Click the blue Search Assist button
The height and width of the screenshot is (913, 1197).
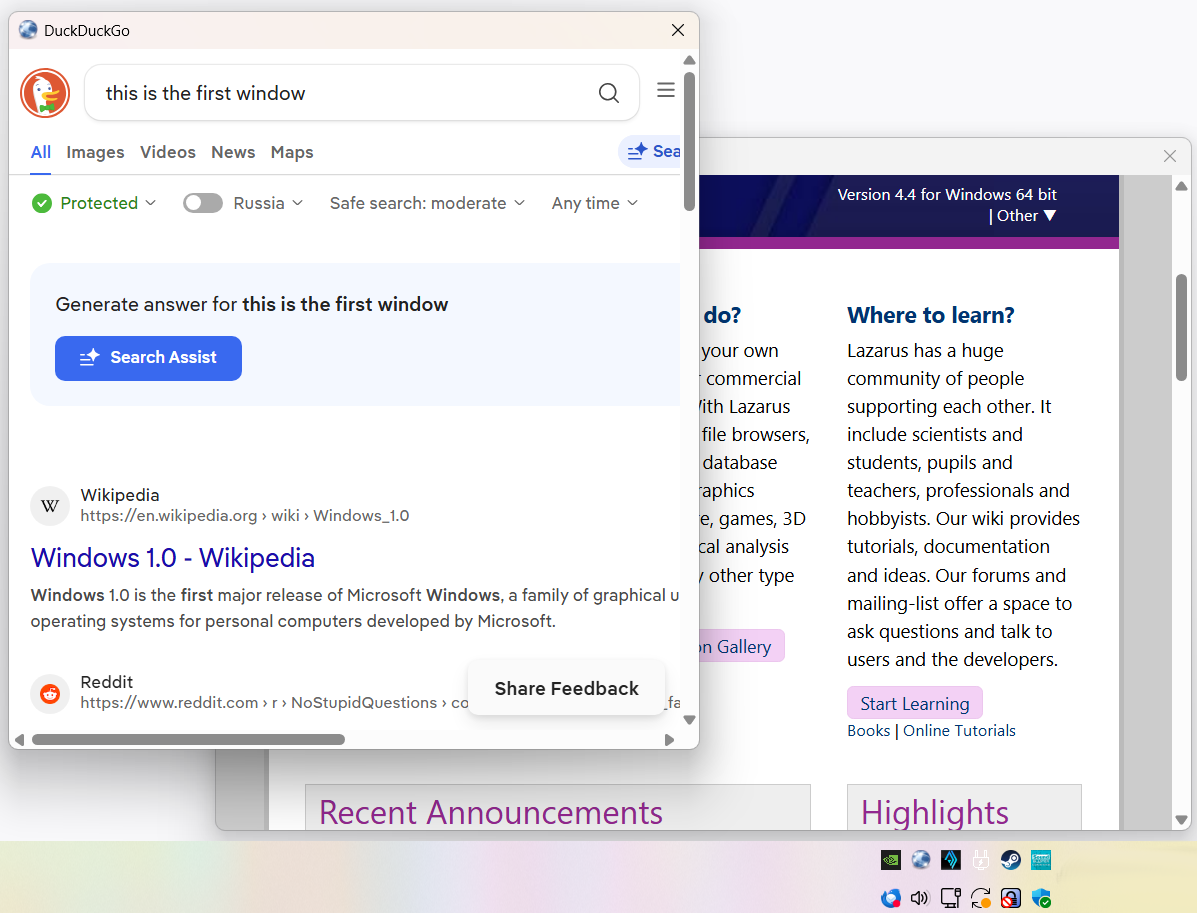(x=148, y=358)
